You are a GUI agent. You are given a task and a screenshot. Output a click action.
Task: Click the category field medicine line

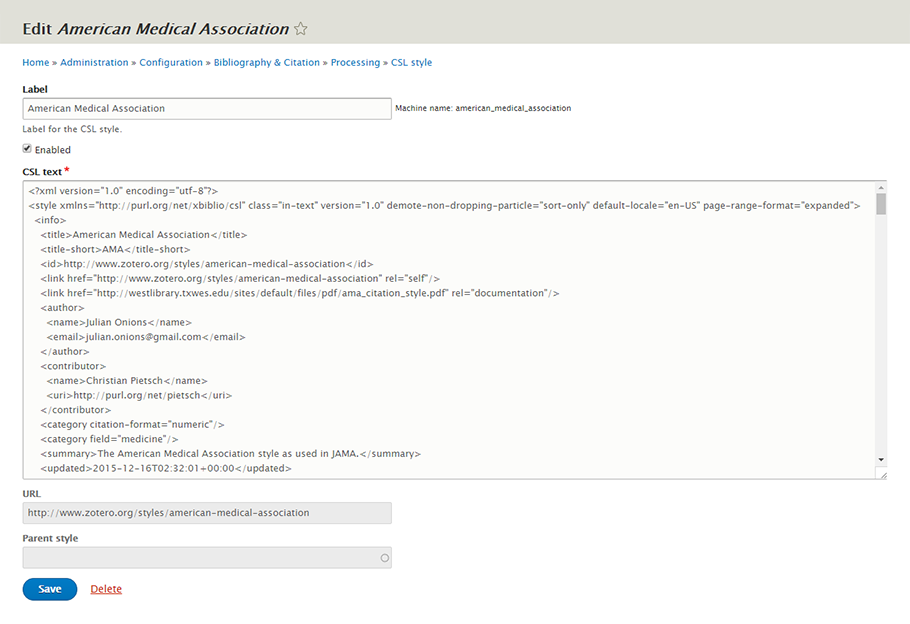110,439
